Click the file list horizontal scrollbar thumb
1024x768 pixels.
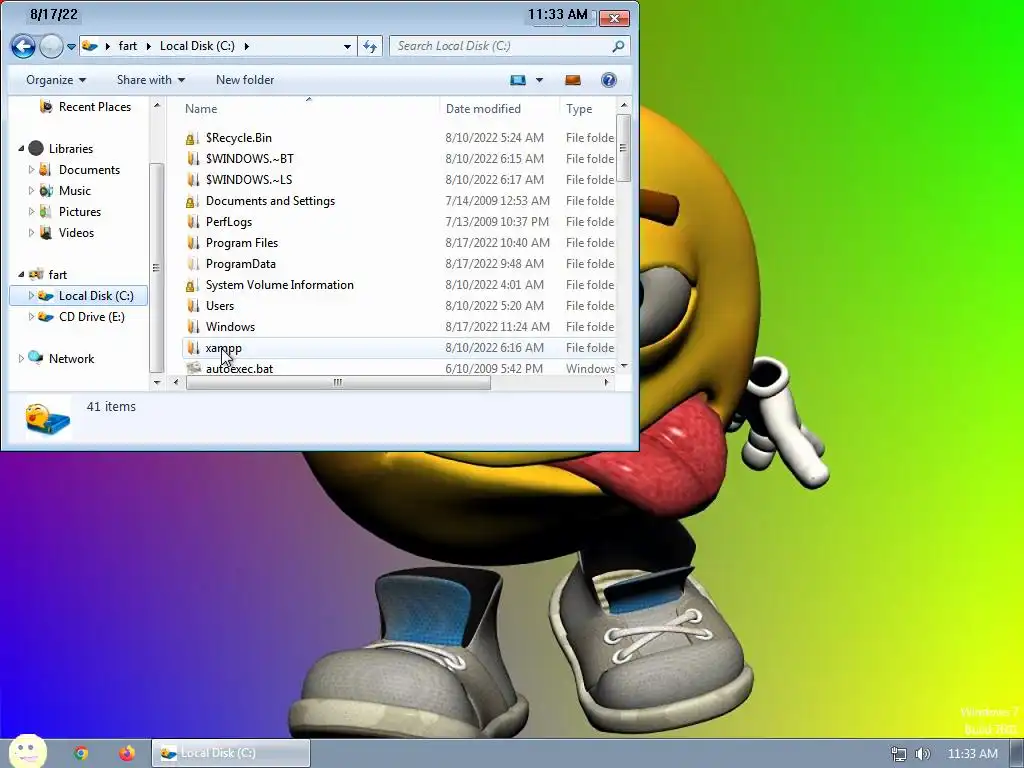click(x=338, y=383)
